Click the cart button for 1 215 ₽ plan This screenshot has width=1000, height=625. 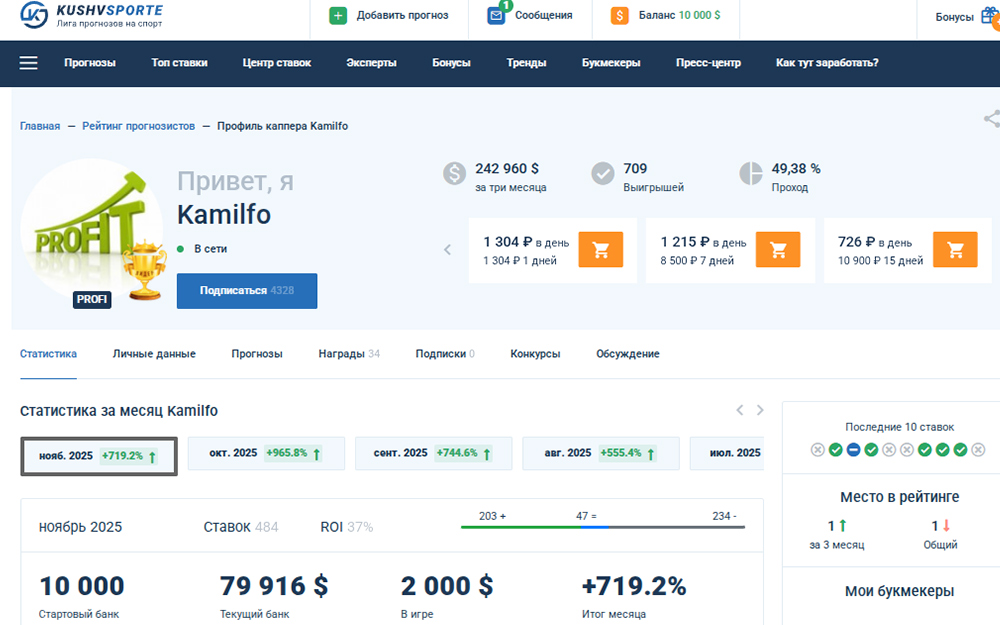click(x=777, y=250)
